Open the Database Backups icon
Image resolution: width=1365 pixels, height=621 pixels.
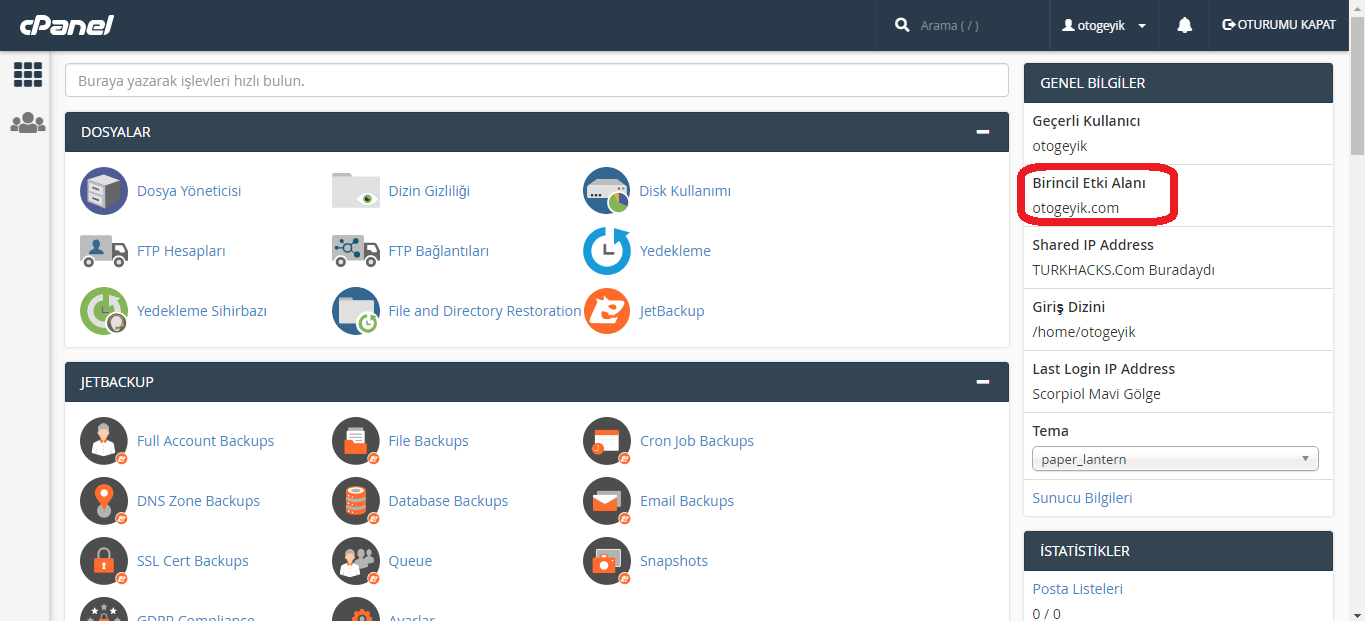[356, 501]
